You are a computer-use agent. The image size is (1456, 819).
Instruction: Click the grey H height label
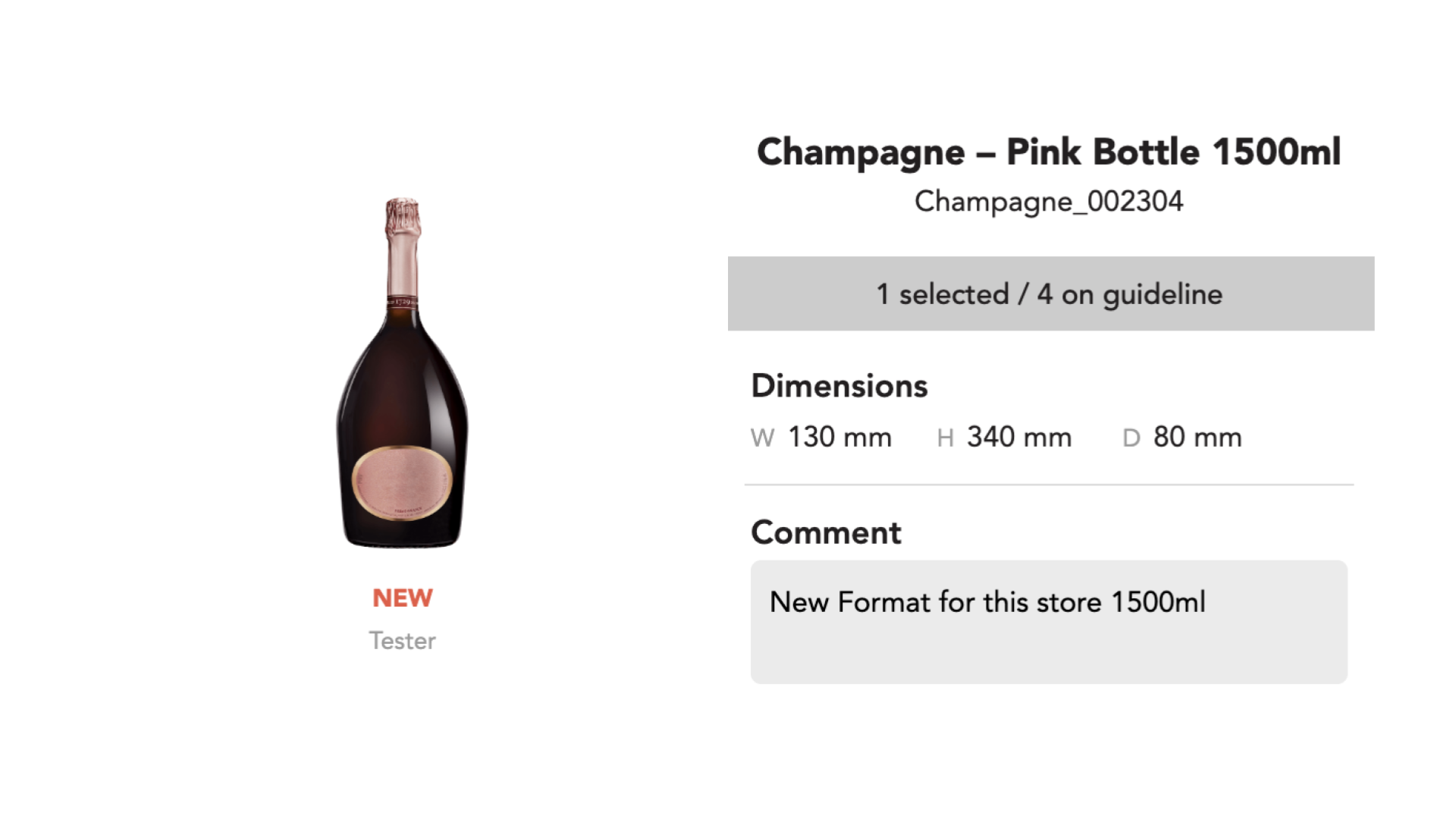tap(945, 438)
